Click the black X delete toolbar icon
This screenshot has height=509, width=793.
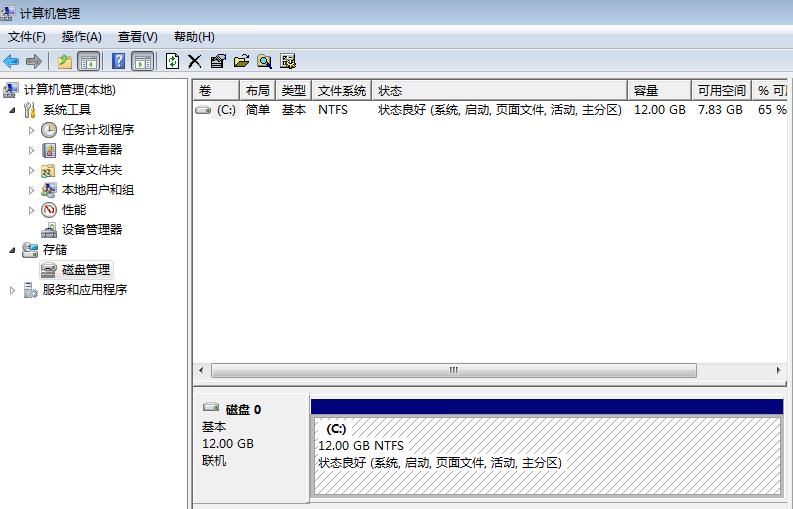tap(195, 62)
